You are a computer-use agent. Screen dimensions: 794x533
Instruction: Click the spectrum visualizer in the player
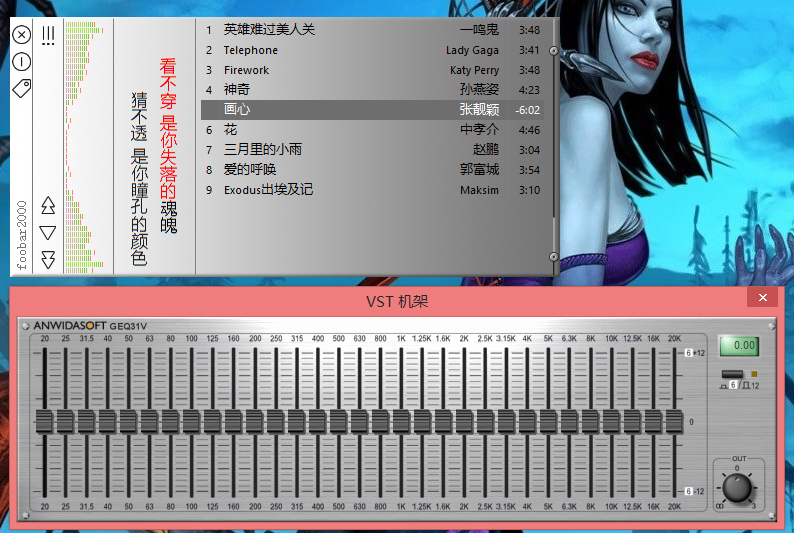[x=84, y=147]
